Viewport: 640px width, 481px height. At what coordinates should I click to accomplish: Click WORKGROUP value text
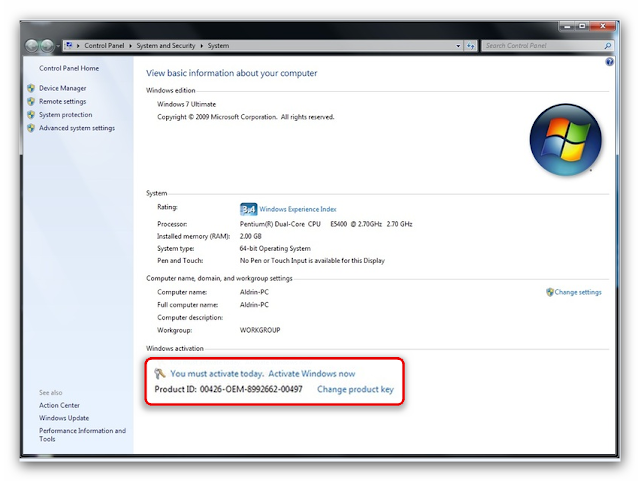click(260, 330)
